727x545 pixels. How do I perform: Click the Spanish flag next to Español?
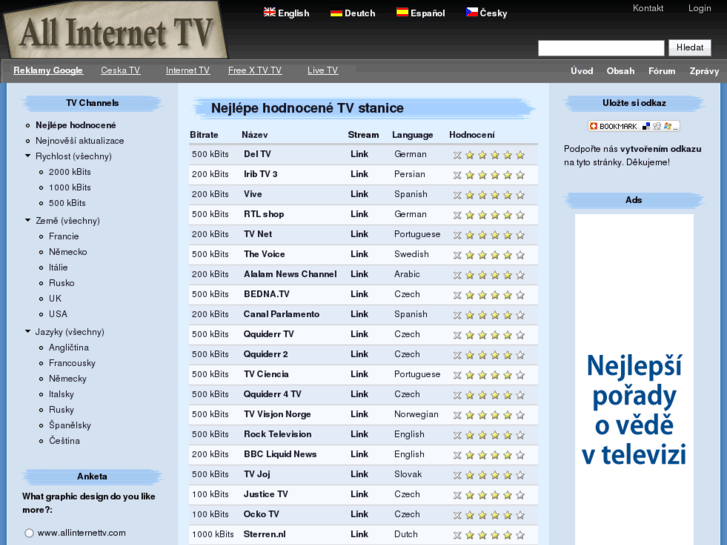(x=402, y=13)
